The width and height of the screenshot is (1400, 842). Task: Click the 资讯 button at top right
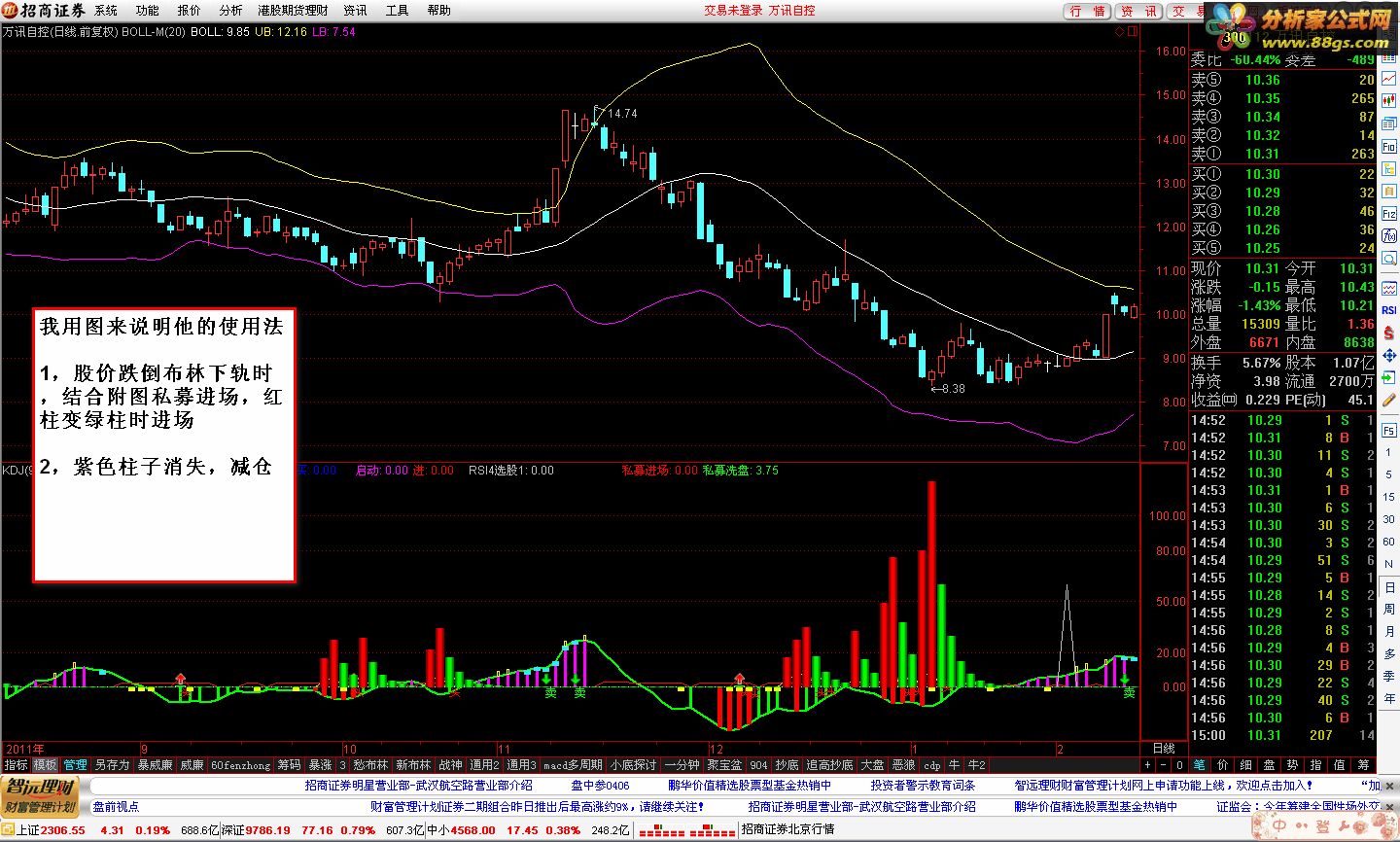pos(1138,11)
